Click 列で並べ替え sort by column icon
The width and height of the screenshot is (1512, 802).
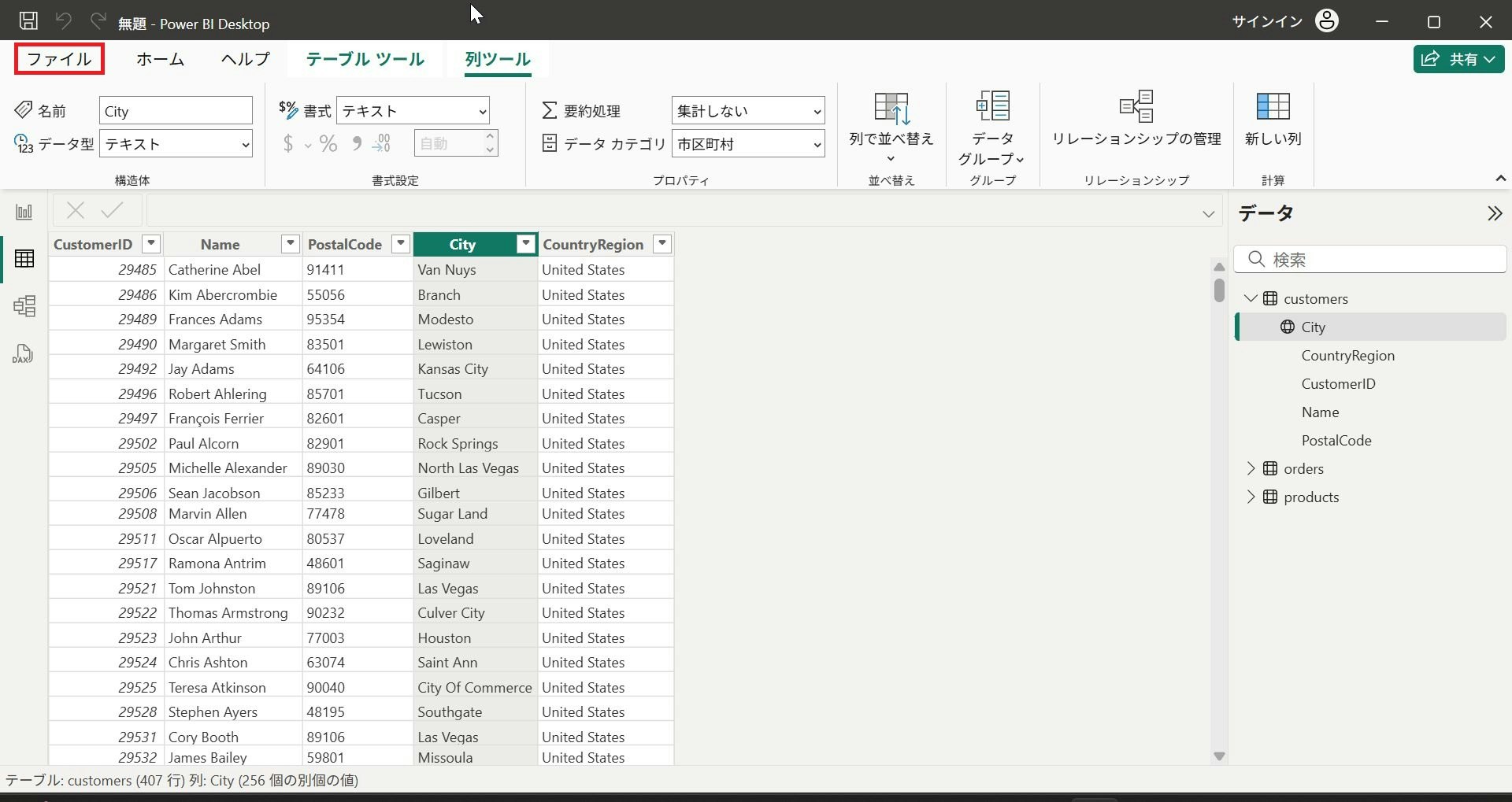coord(891,109)
